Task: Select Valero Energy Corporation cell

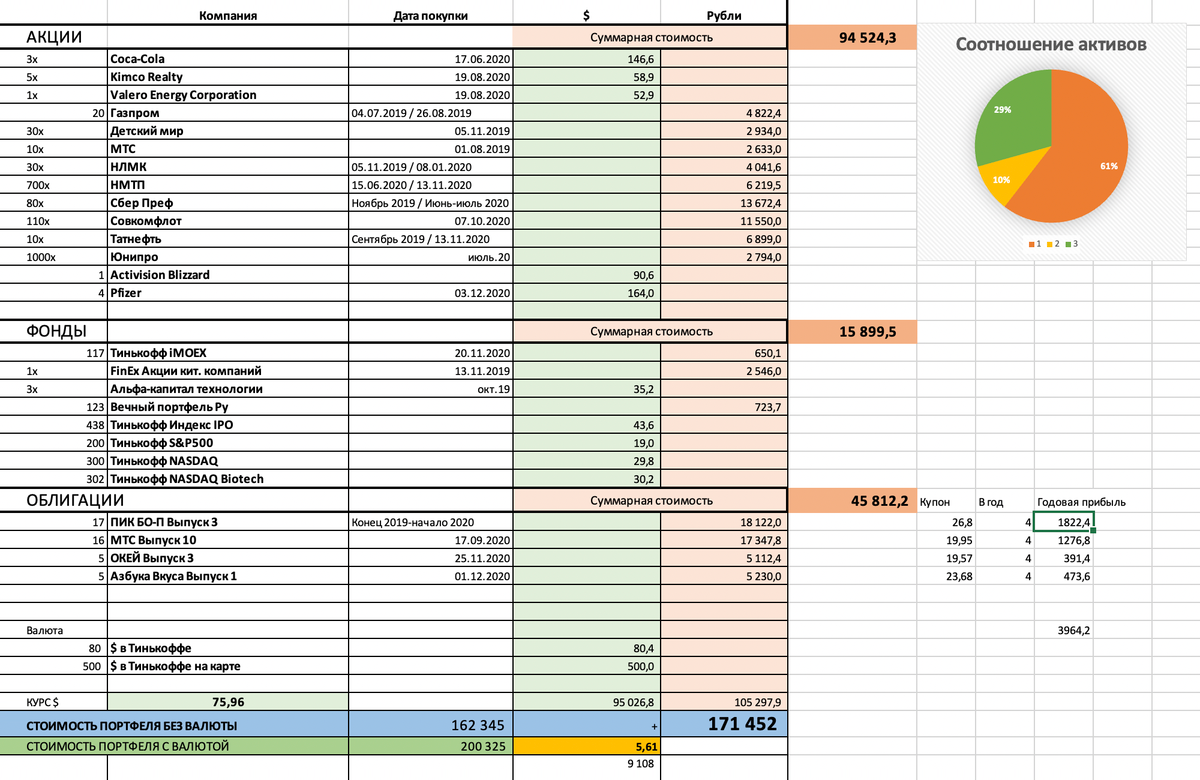Action: click(x=228, y=95)
